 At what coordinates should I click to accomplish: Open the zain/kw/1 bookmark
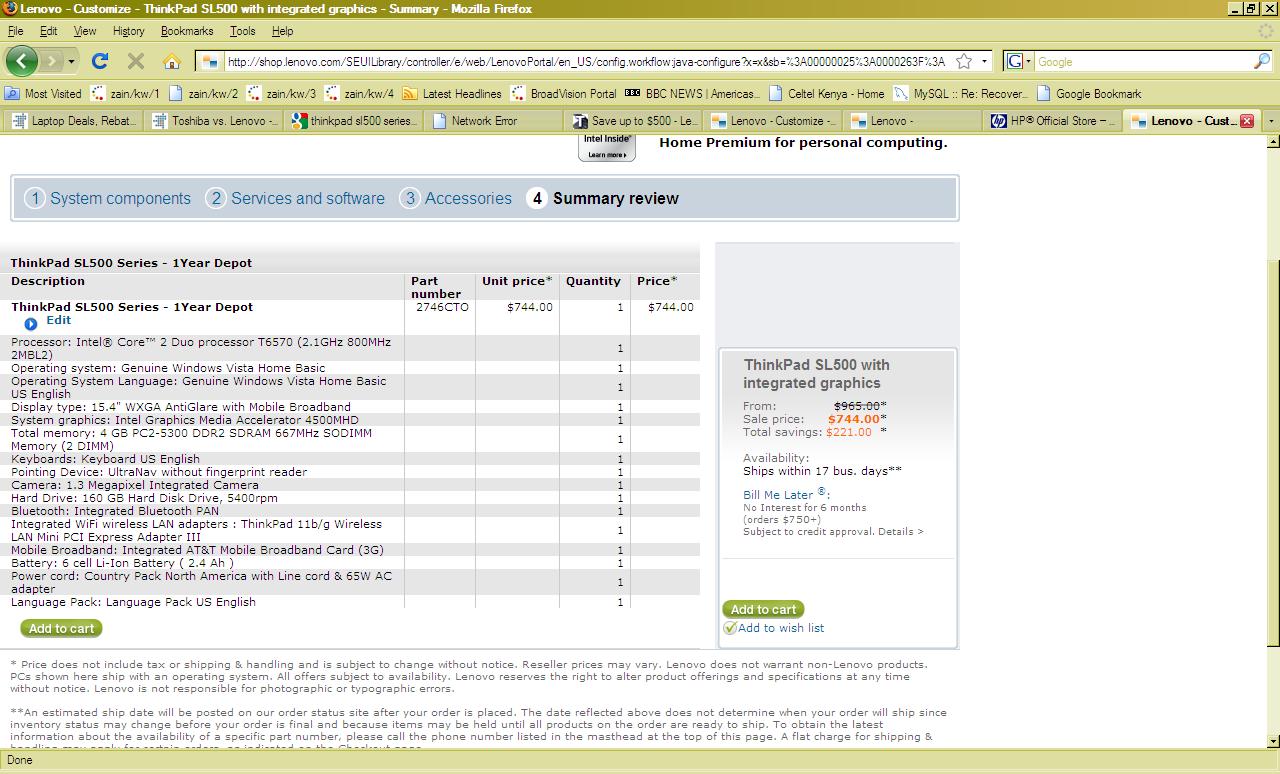click(x=125, y=93)
